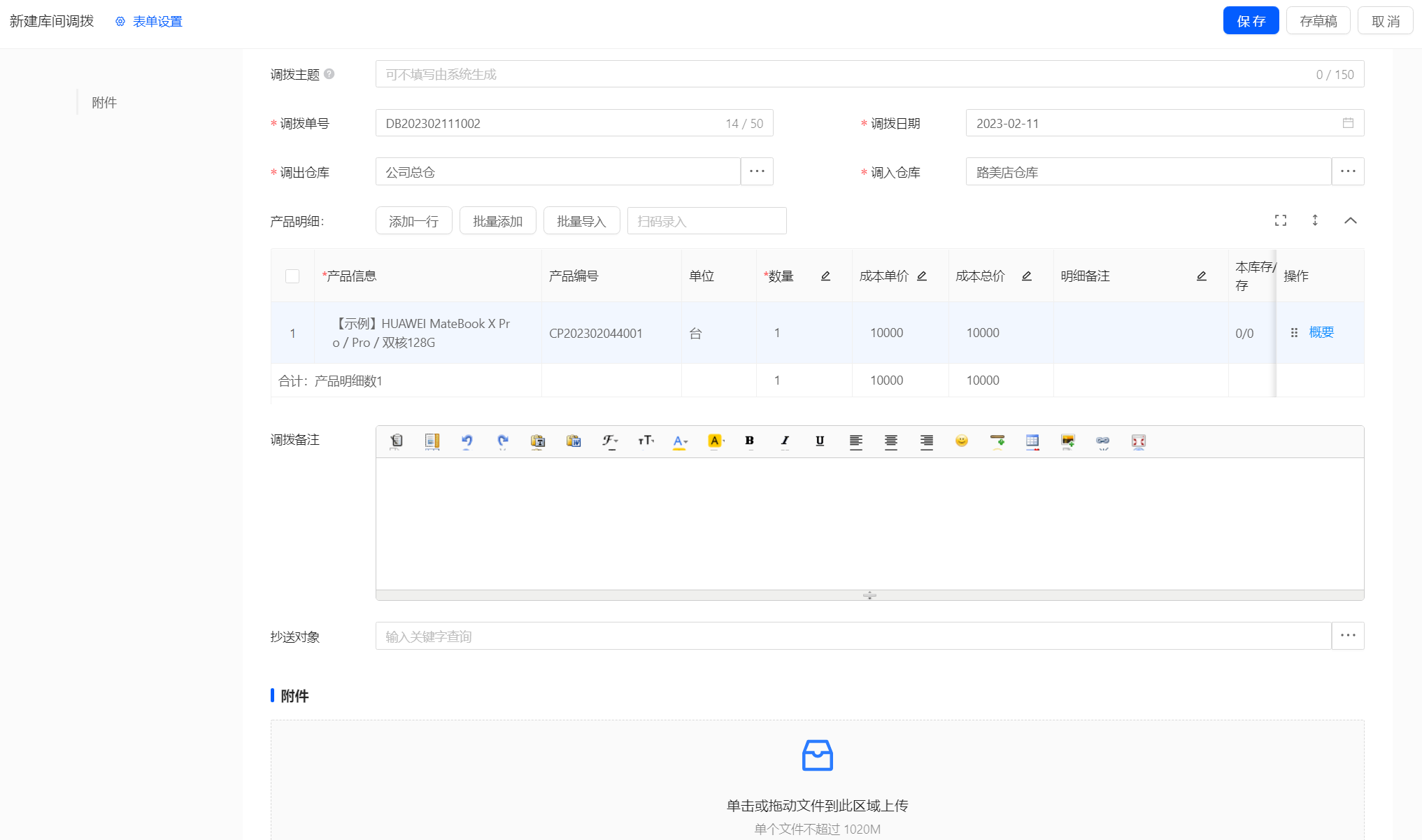
Task: Click the 调拨主题 input field
Action: pyautogui.click(x=869, y=74)
